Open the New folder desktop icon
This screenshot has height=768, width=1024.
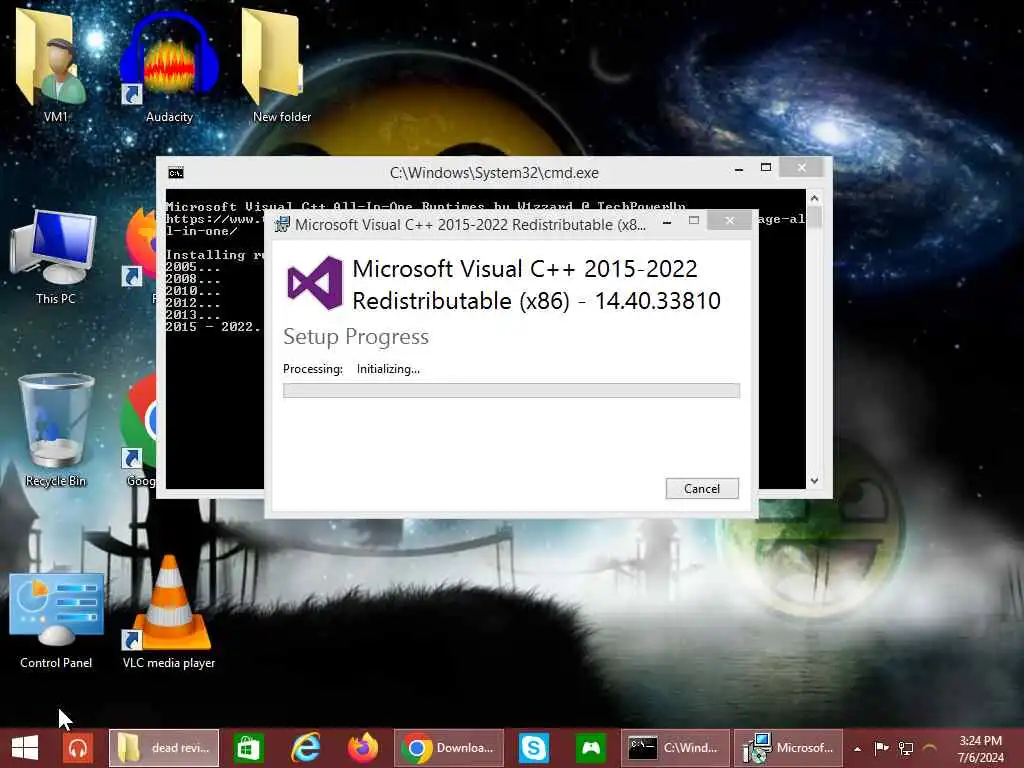click(281, 65)
